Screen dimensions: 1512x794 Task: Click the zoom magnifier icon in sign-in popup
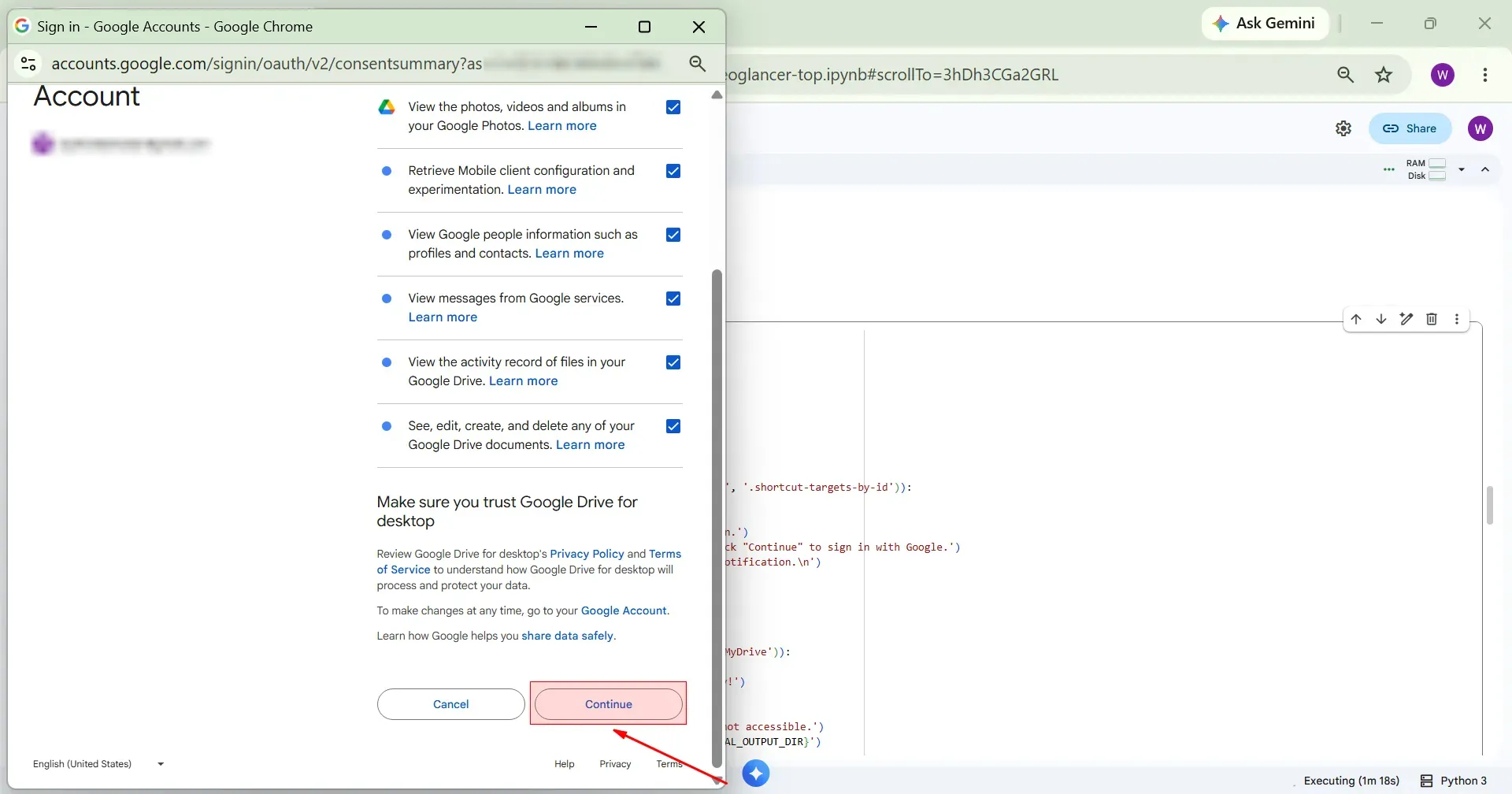(697, 64)
